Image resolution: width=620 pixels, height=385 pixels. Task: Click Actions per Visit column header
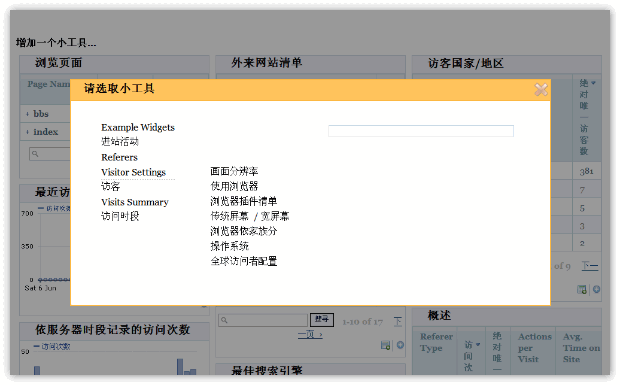point(535,348)
